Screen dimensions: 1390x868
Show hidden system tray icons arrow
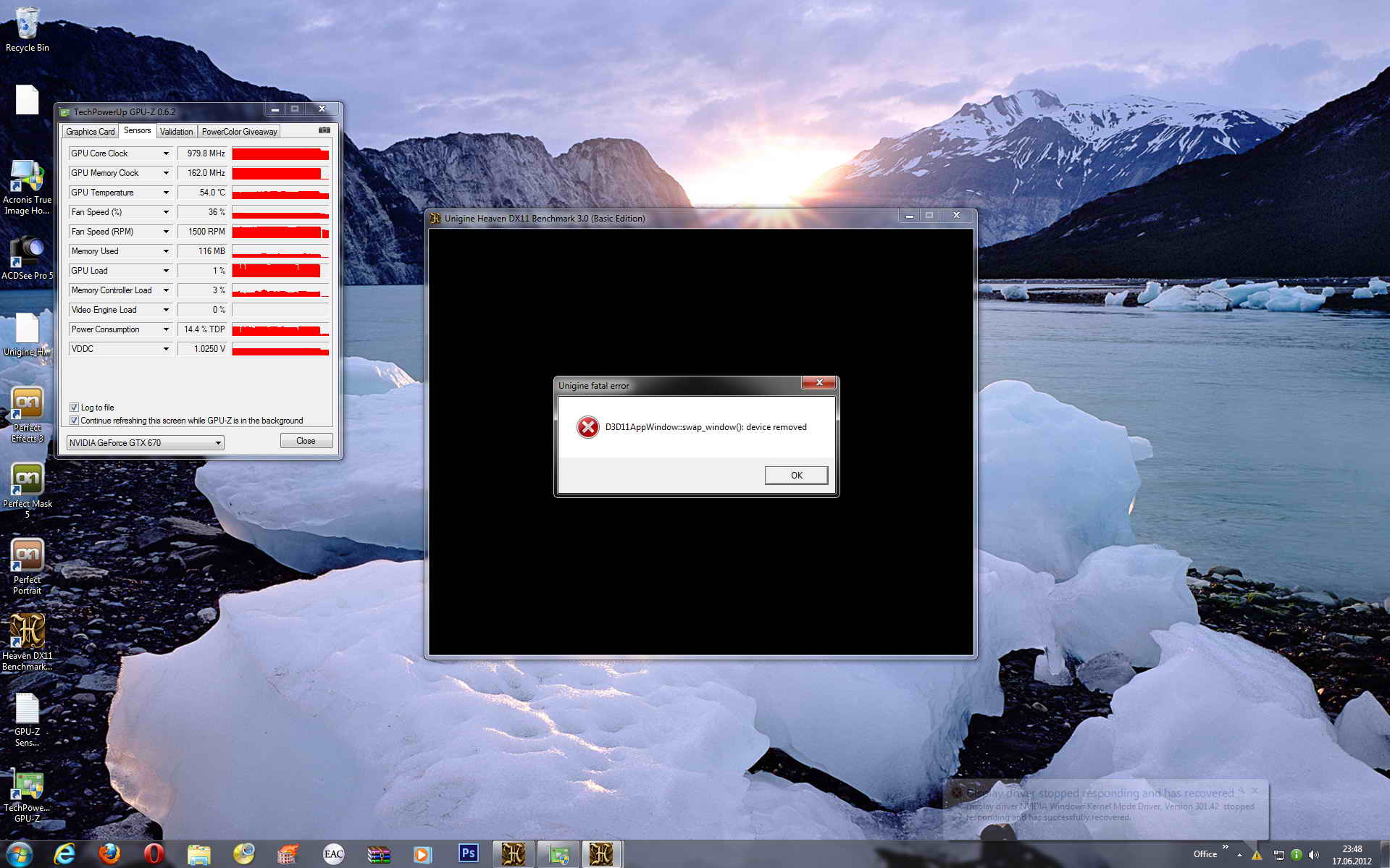[x=1239, y=855]
